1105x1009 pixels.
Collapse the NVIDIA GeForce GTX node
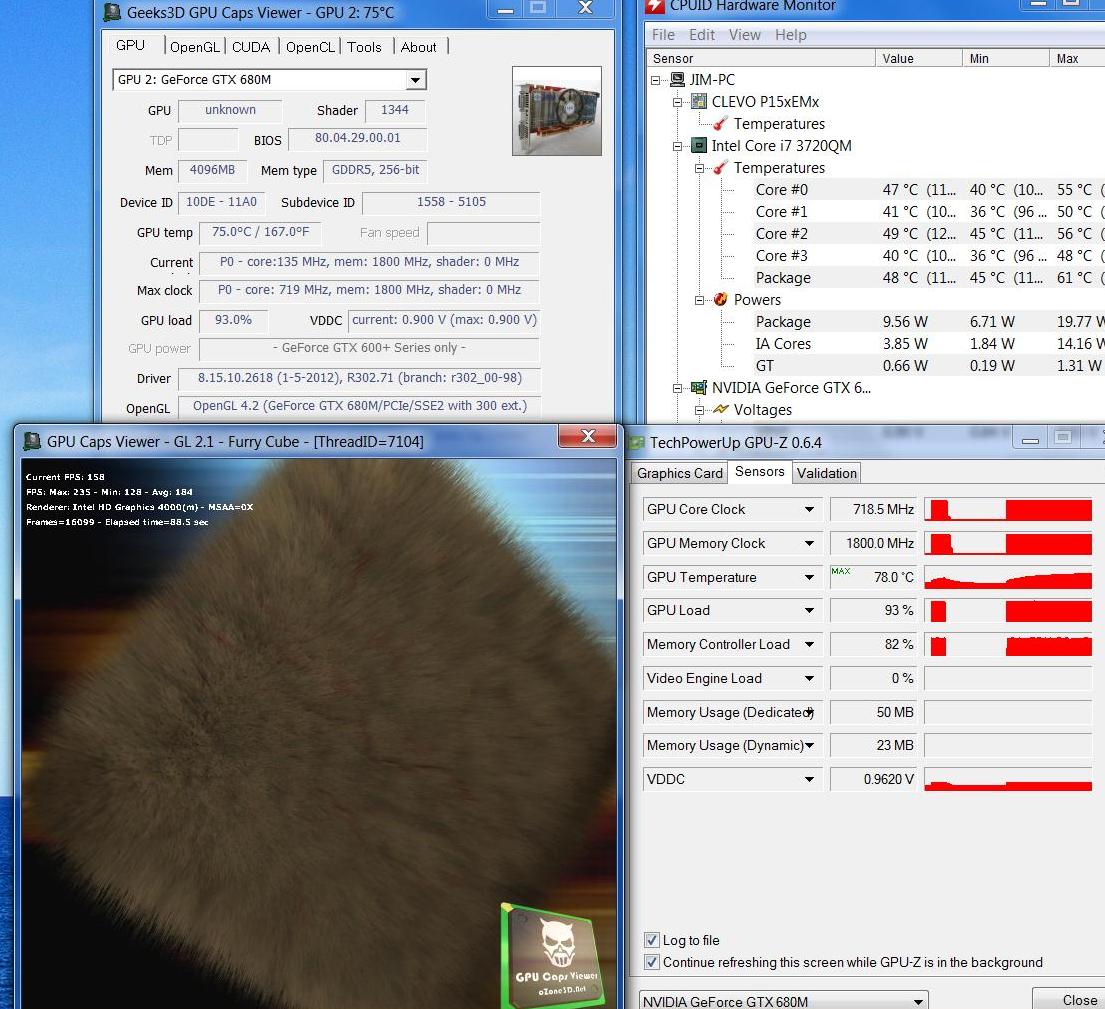point(677,388)
